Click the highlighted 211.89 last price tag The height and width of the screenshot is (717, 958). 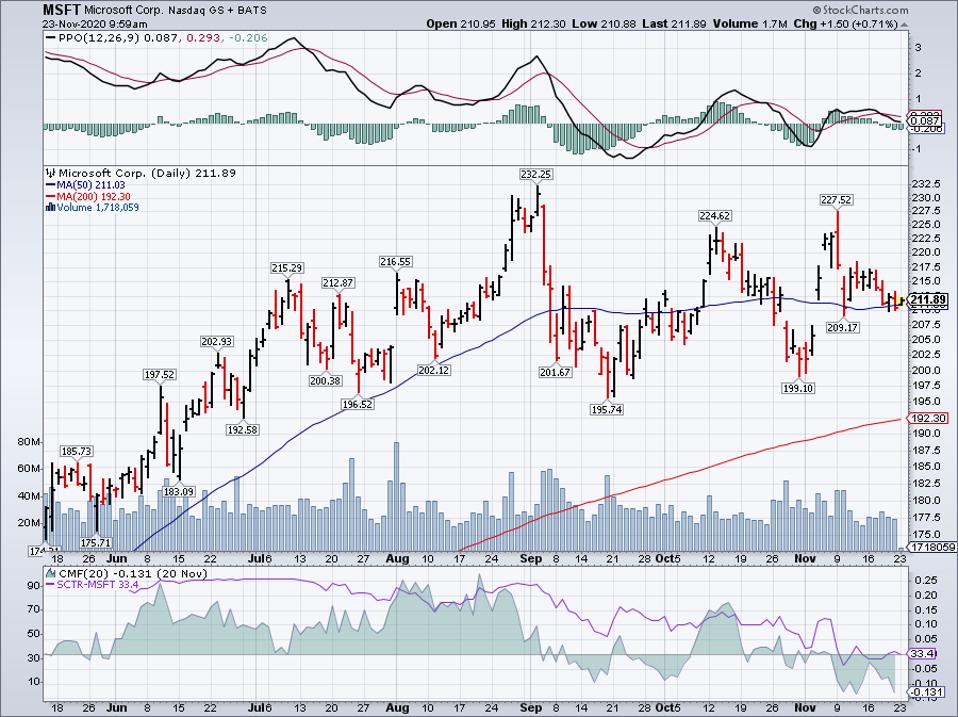coord(928,299)
